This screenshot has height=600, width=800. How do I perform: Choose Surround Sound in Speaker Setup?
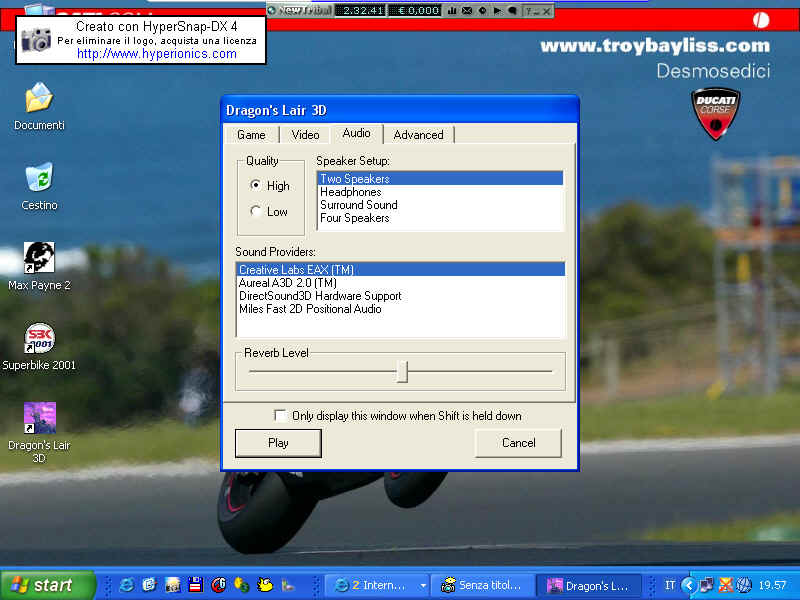click(x=440, y=205)
